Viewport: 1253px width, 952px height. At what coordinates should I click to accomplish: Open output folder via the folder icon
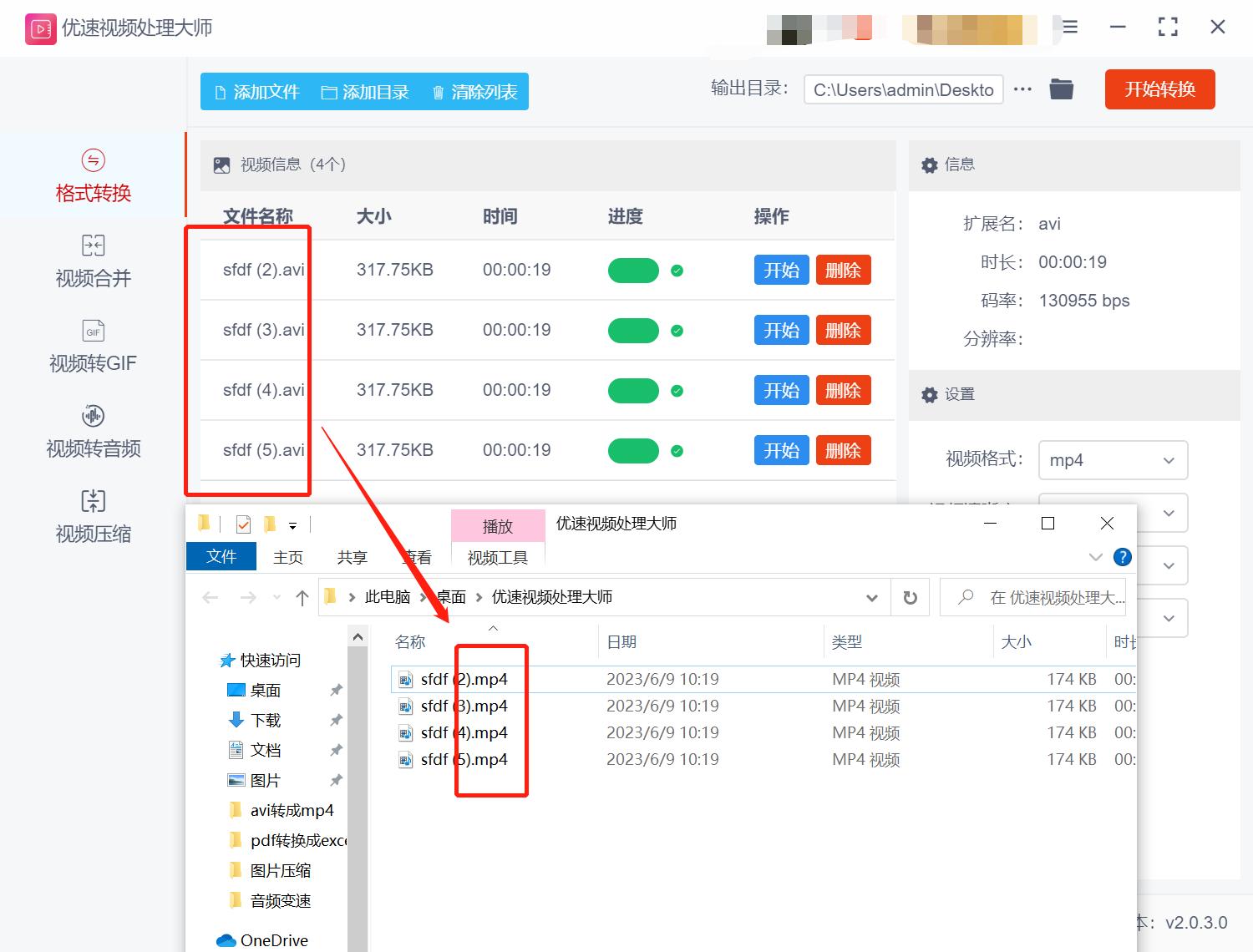[x=1061, y=89]
